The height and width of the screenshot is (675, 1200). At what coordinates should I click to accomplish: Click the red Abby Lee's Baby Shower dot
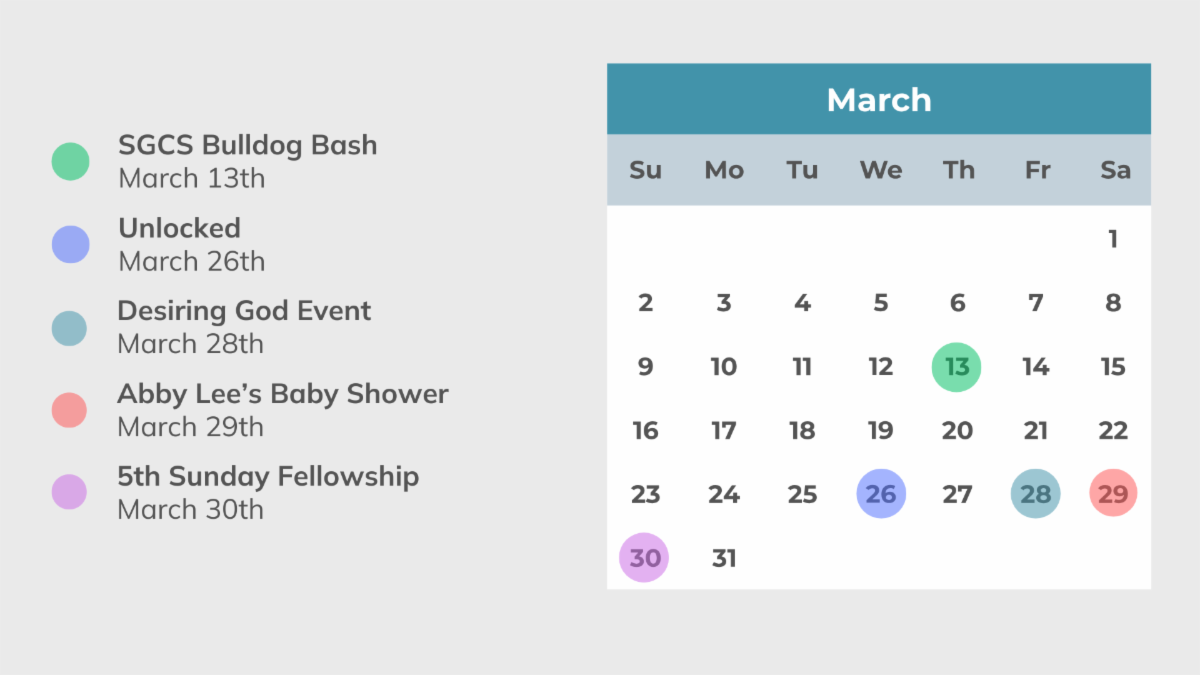70,410
